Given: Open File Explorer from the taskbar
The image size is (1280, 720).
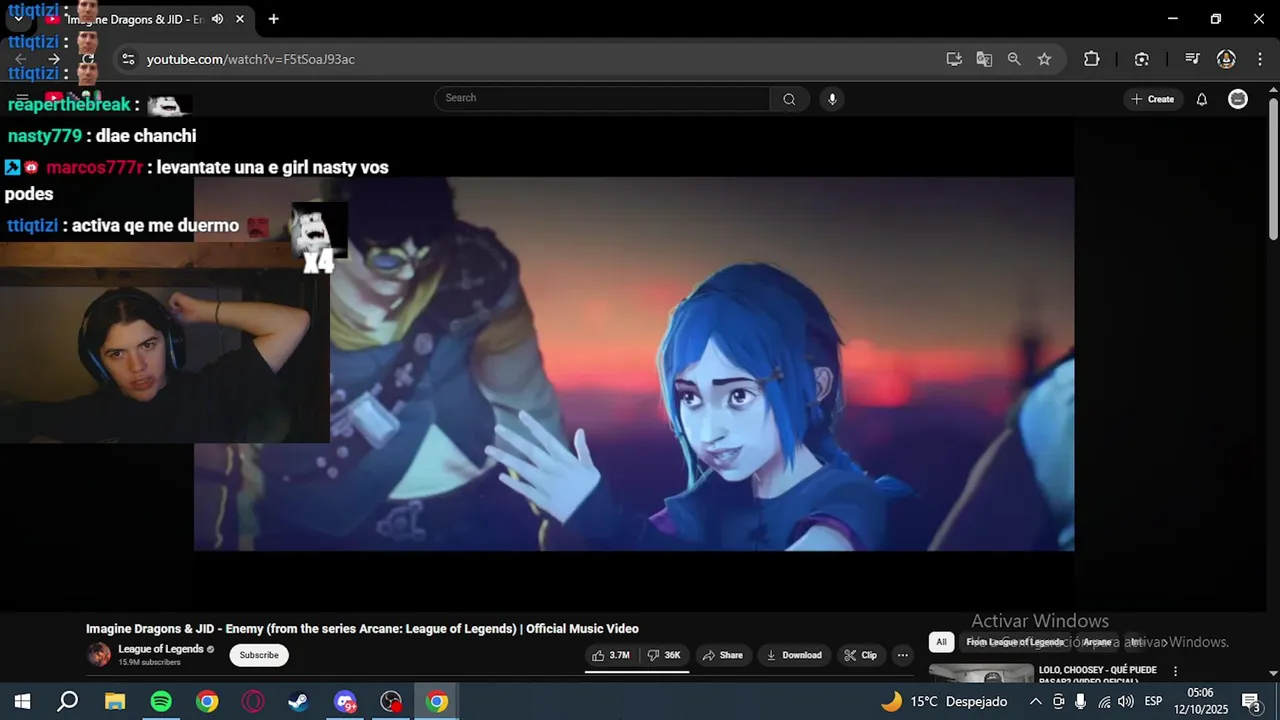Looking at the screenshot, I should click(115, 702).
